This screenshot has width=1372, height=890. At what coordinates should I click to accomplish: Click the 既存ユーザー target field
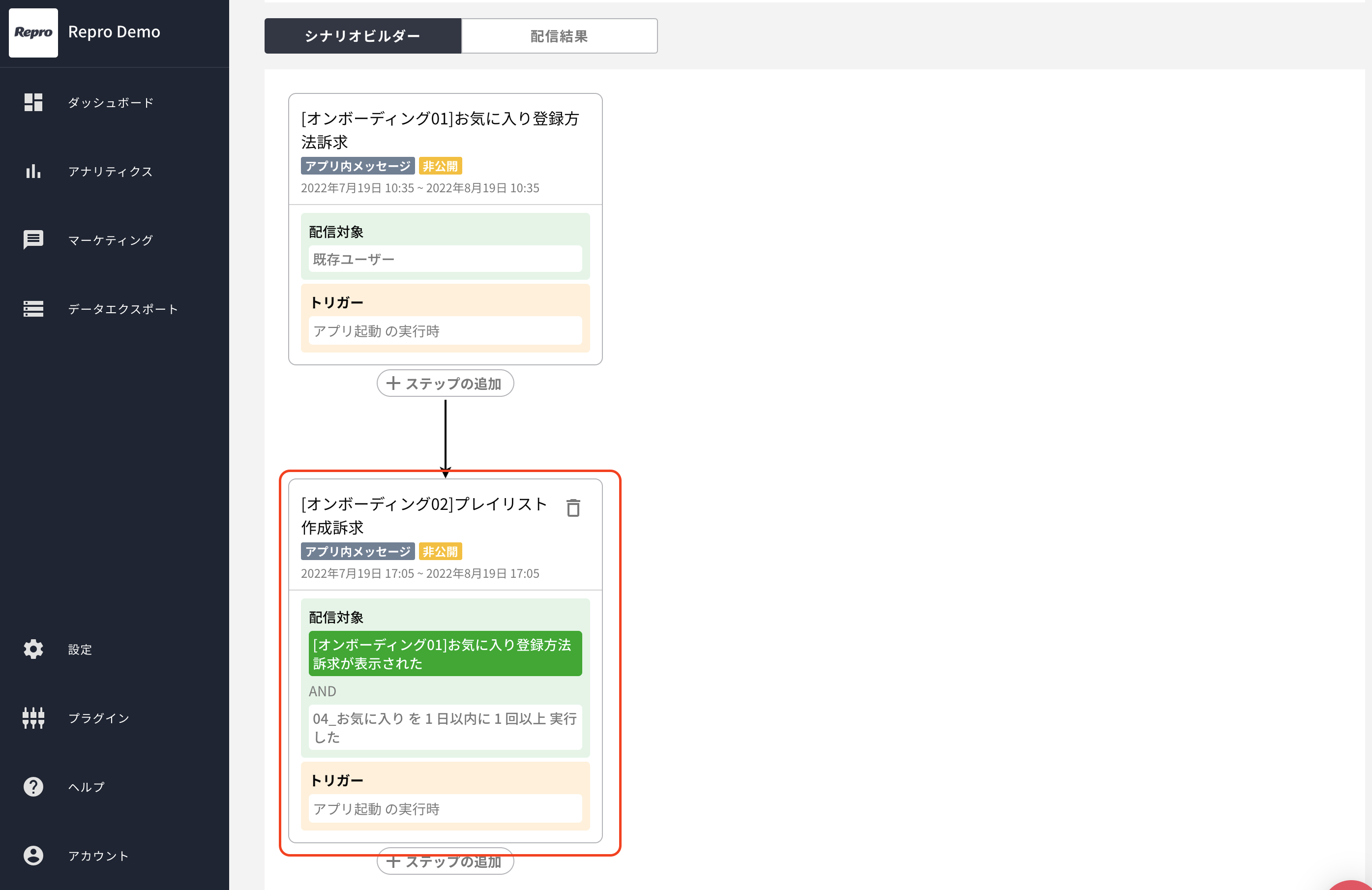tap(445, 259)
